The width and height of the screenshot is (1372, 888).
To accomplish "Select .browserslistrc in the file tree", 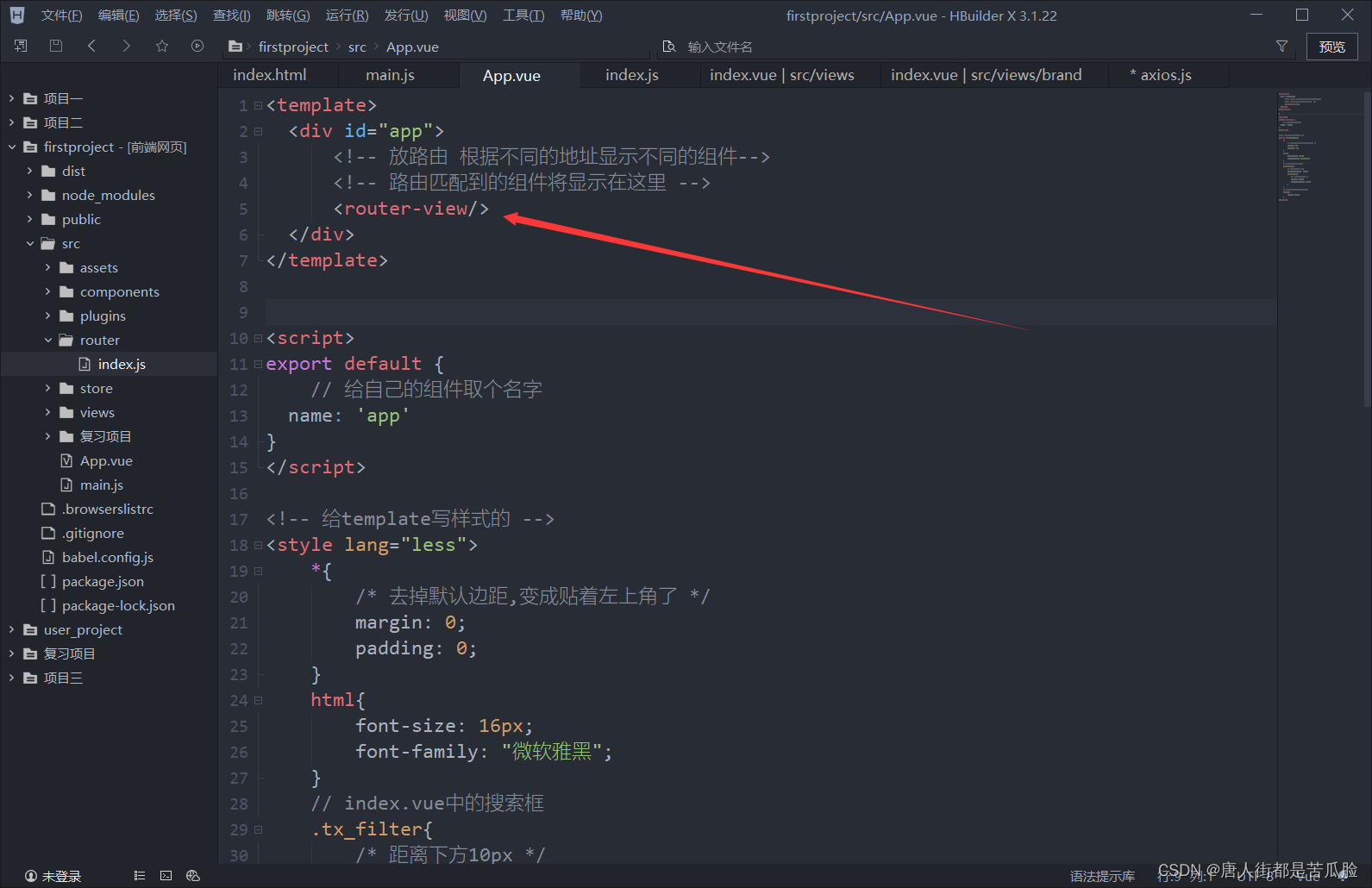I will coord(108,509).
